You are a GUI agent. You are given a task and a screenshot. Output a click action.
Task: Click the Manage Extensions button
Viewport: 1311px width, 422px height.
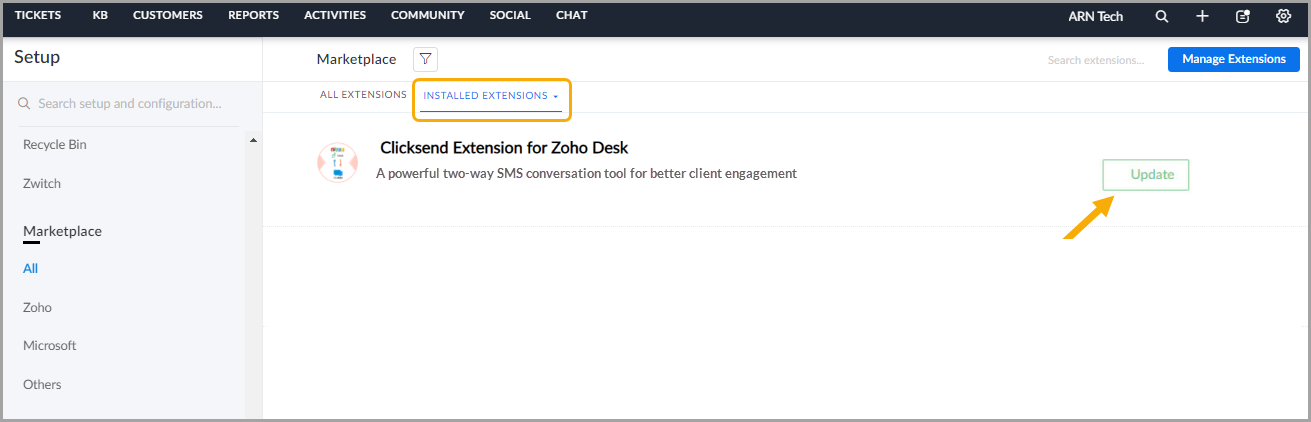tap(1234, 59)
